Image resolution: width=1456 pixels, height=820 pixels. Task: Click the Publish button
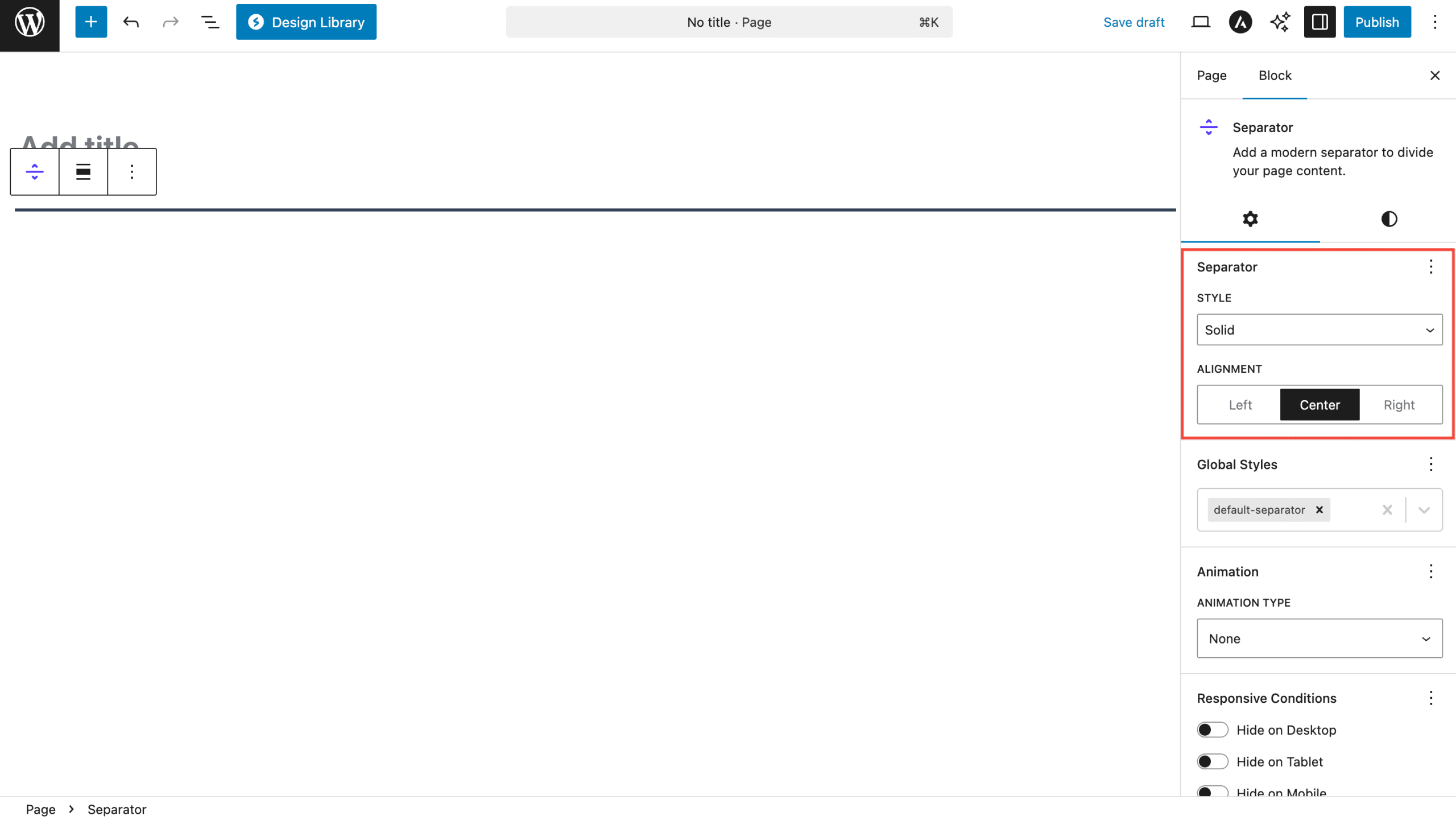(1376, 22)
